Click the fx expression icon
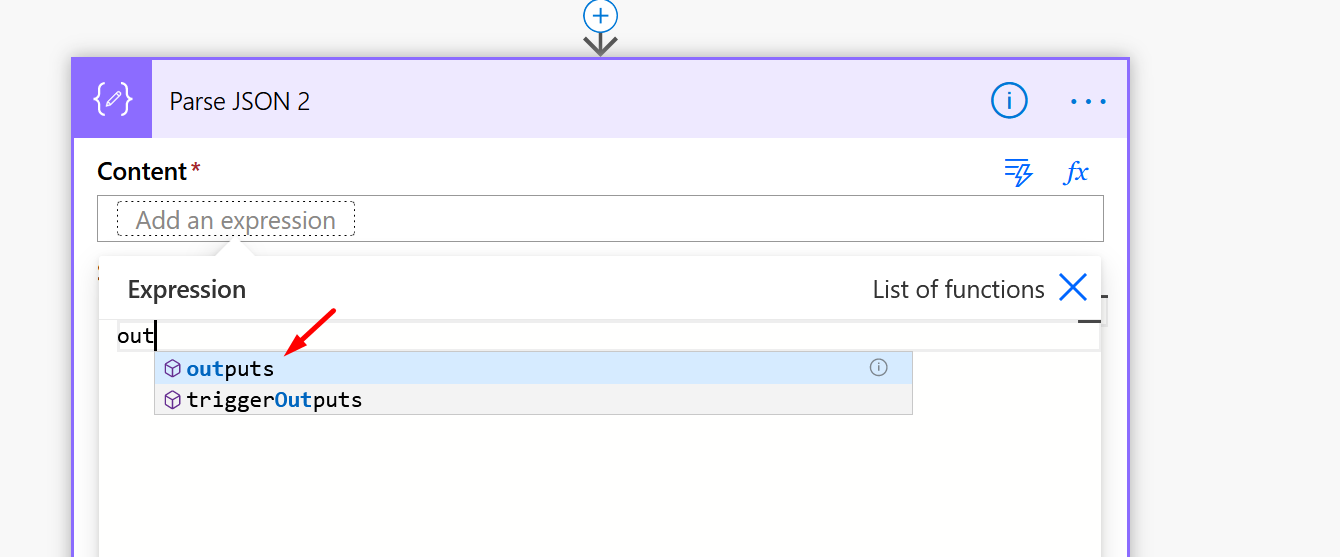1340x557 pixels. pos(1076,172)
